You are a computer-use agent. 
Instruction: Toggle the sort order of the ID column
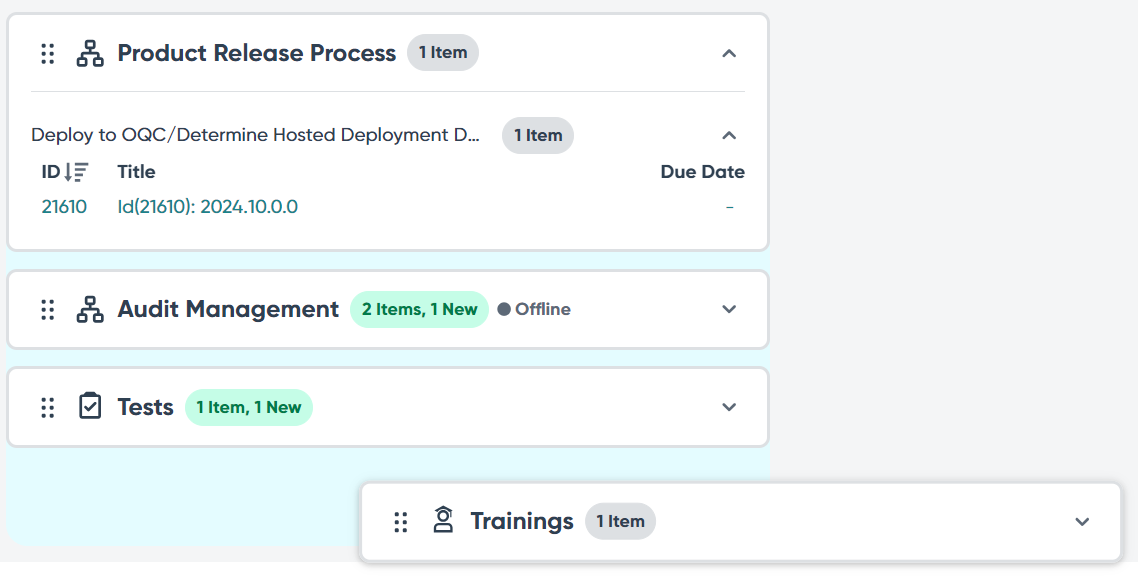pyautogui.click(x=78, y=171)
